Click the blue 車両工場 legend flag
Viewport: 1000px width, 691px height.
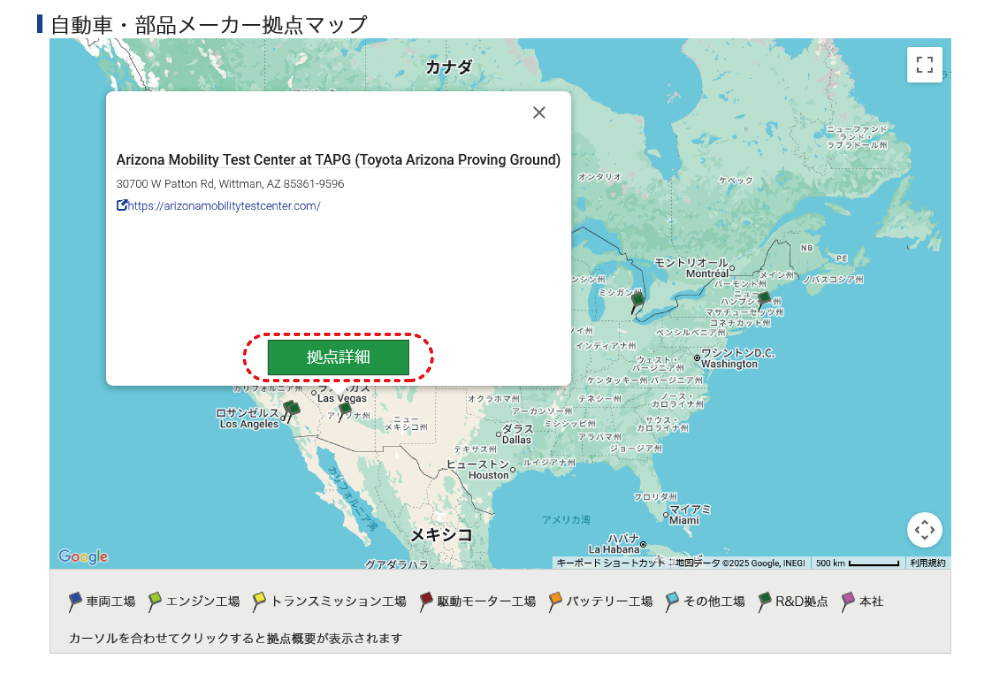(75, 601)
